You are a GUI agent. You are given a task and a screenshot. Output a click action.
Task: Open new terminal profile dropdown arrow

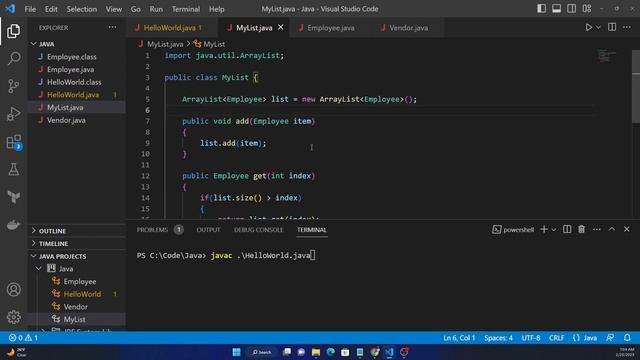(553, 229)
